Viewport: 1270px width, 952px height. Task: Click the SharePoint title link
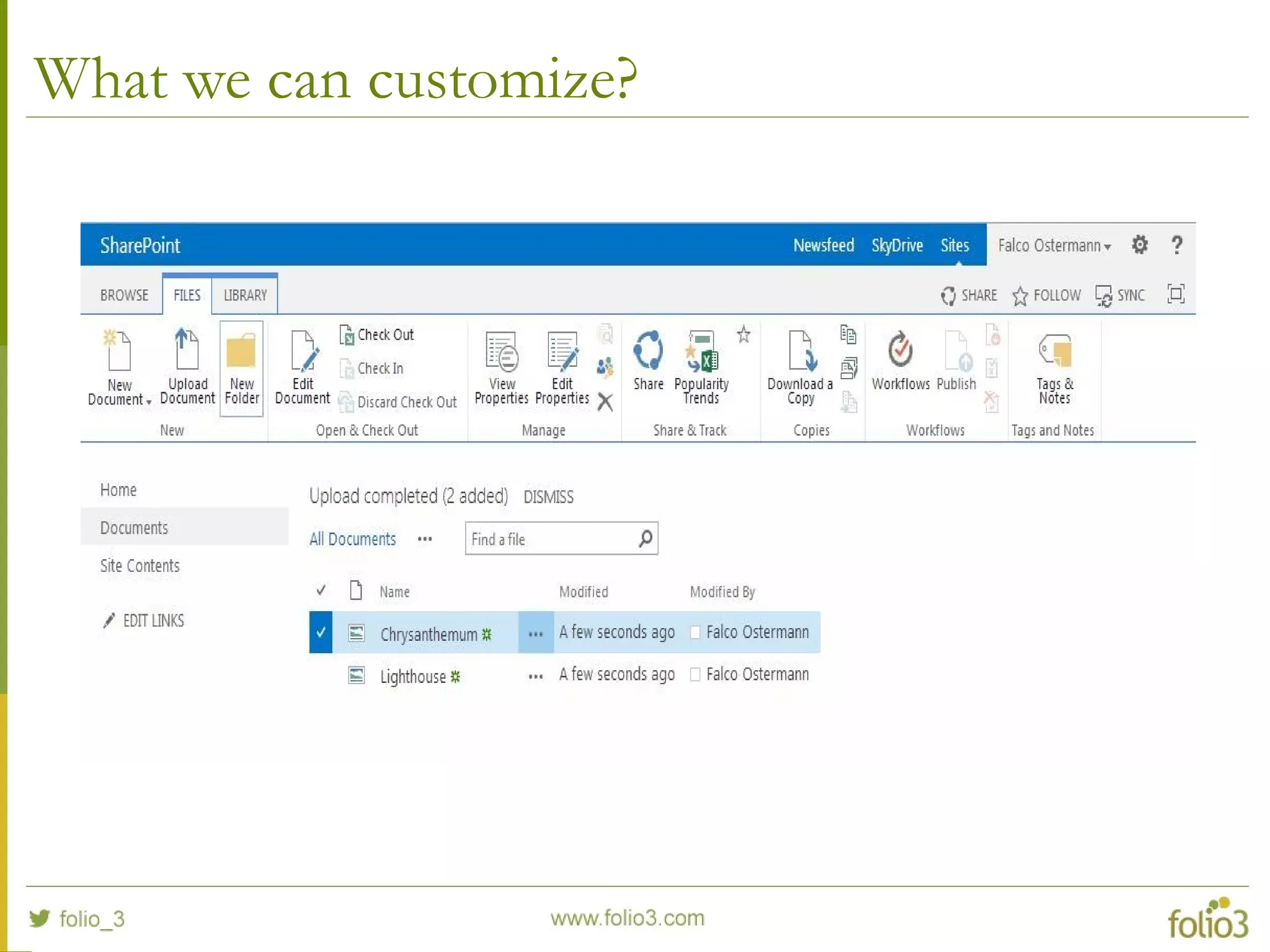pos(140,245)
